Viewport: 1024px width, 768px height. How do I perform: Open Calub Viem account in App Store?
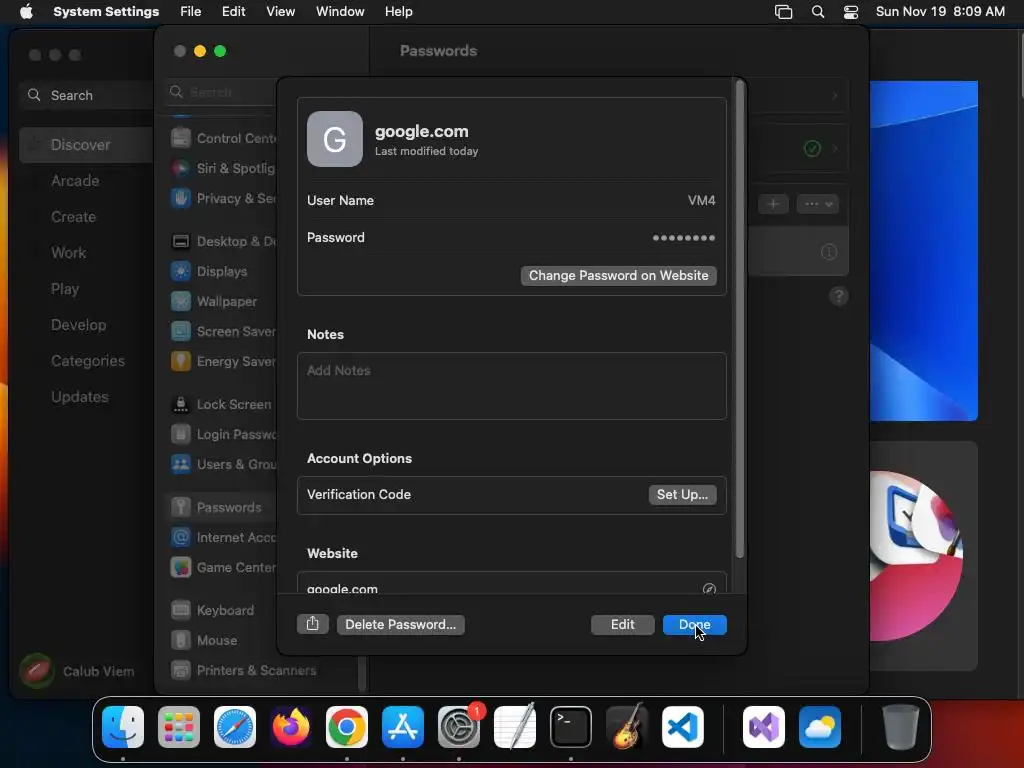pos(77,671)
